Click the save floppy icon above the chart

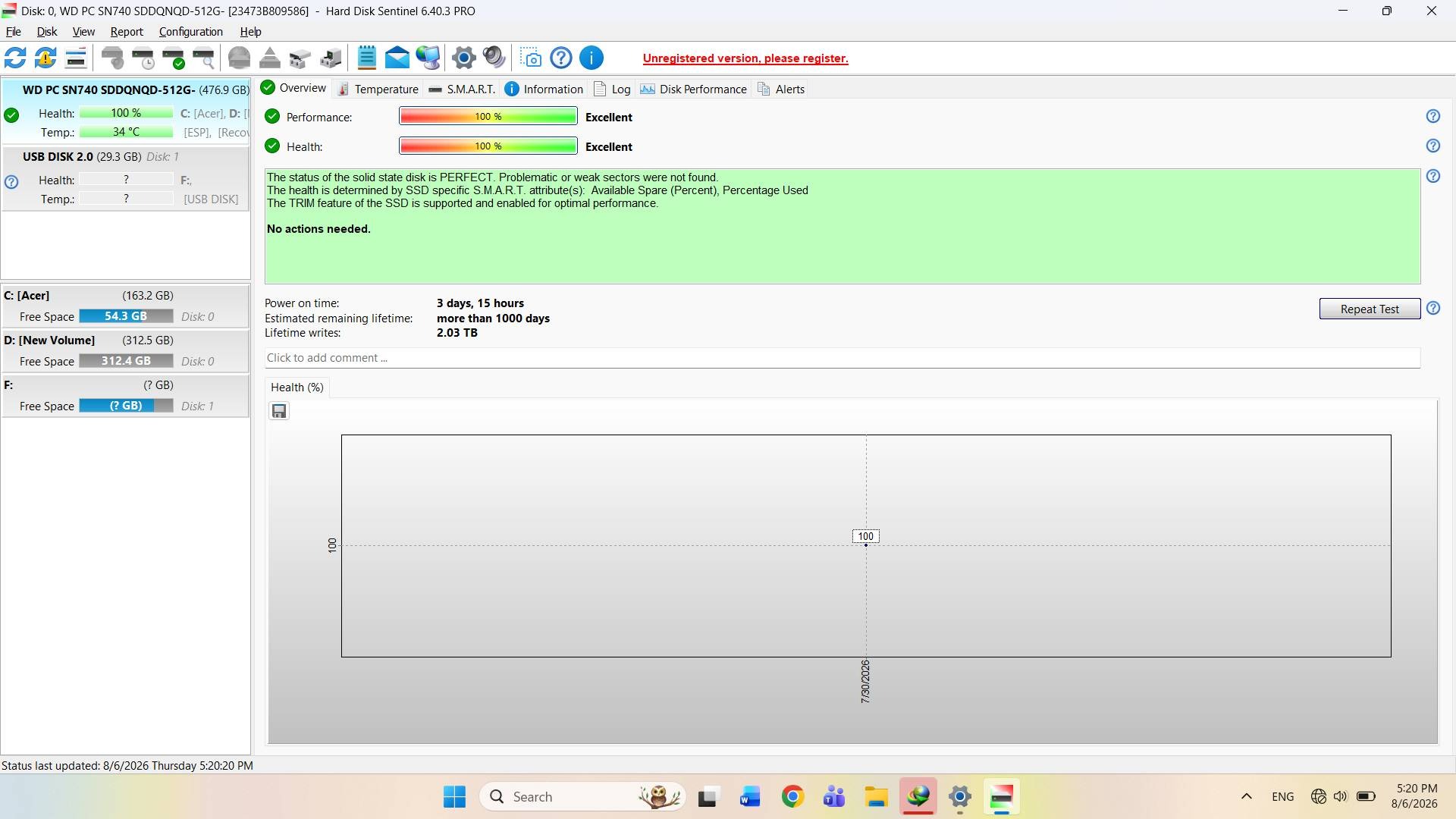tap(279, 412)
